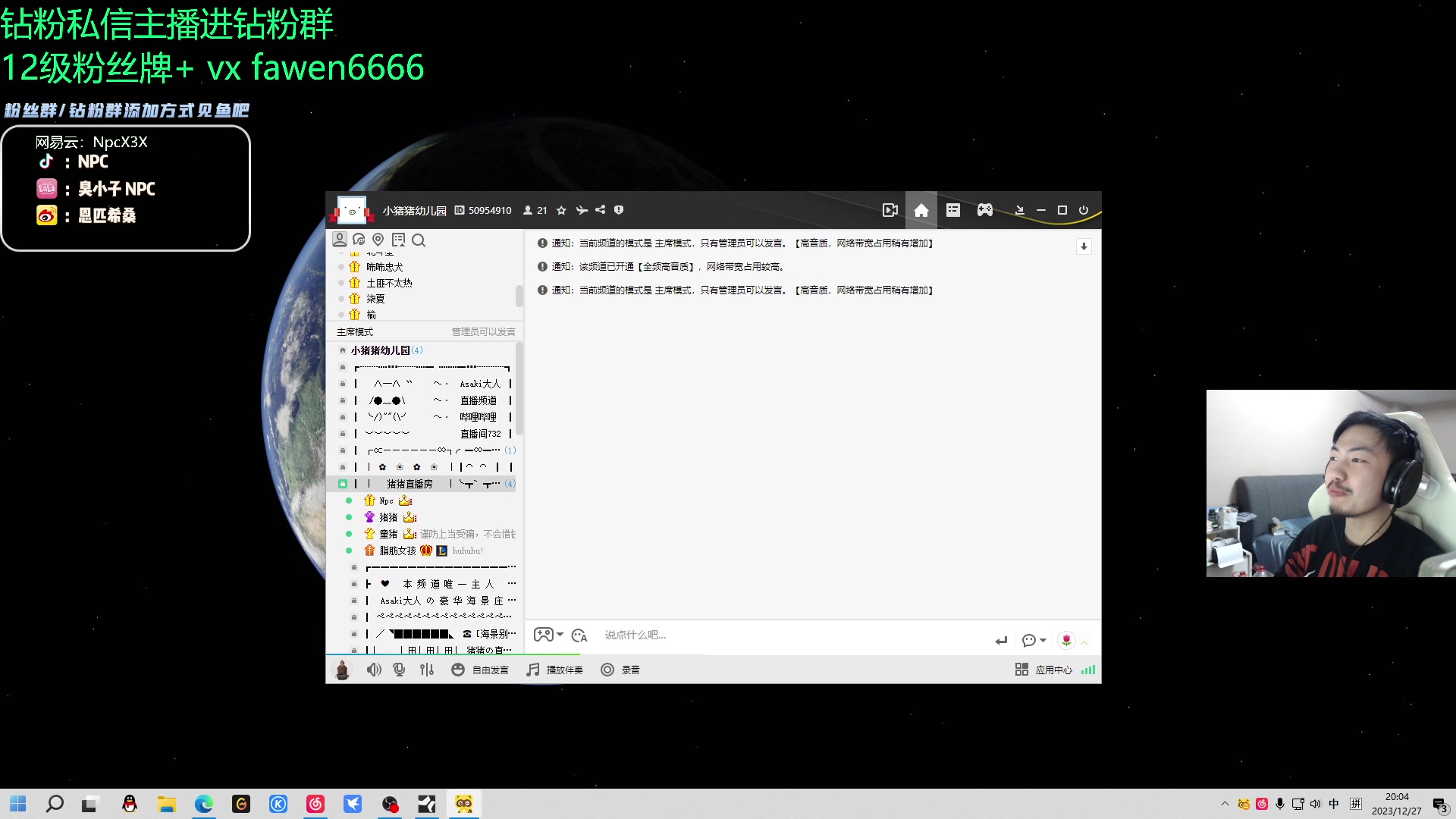The height and width of the screenshot is (819, 1456).
Task: Expand the arrow next to flower gift
Action: [x=1084, y=642]
